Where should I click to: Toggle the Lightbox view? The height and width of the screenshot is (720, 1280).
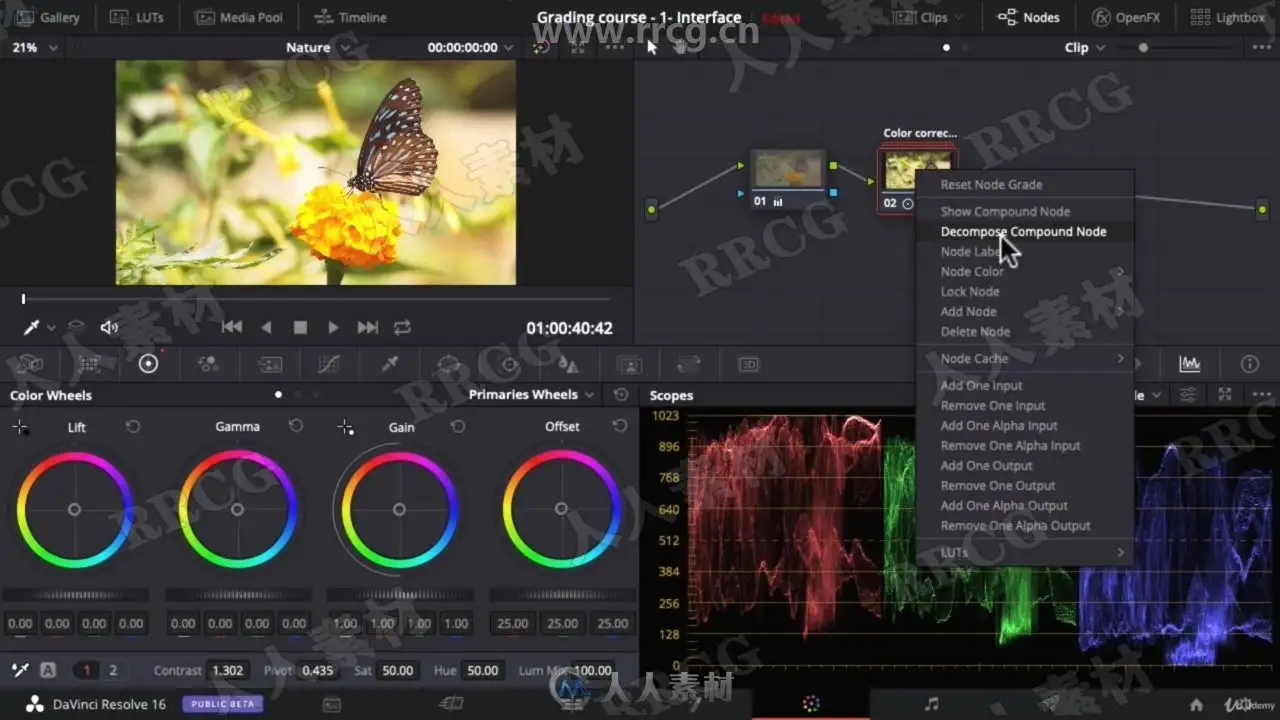tap(1228, 17)
